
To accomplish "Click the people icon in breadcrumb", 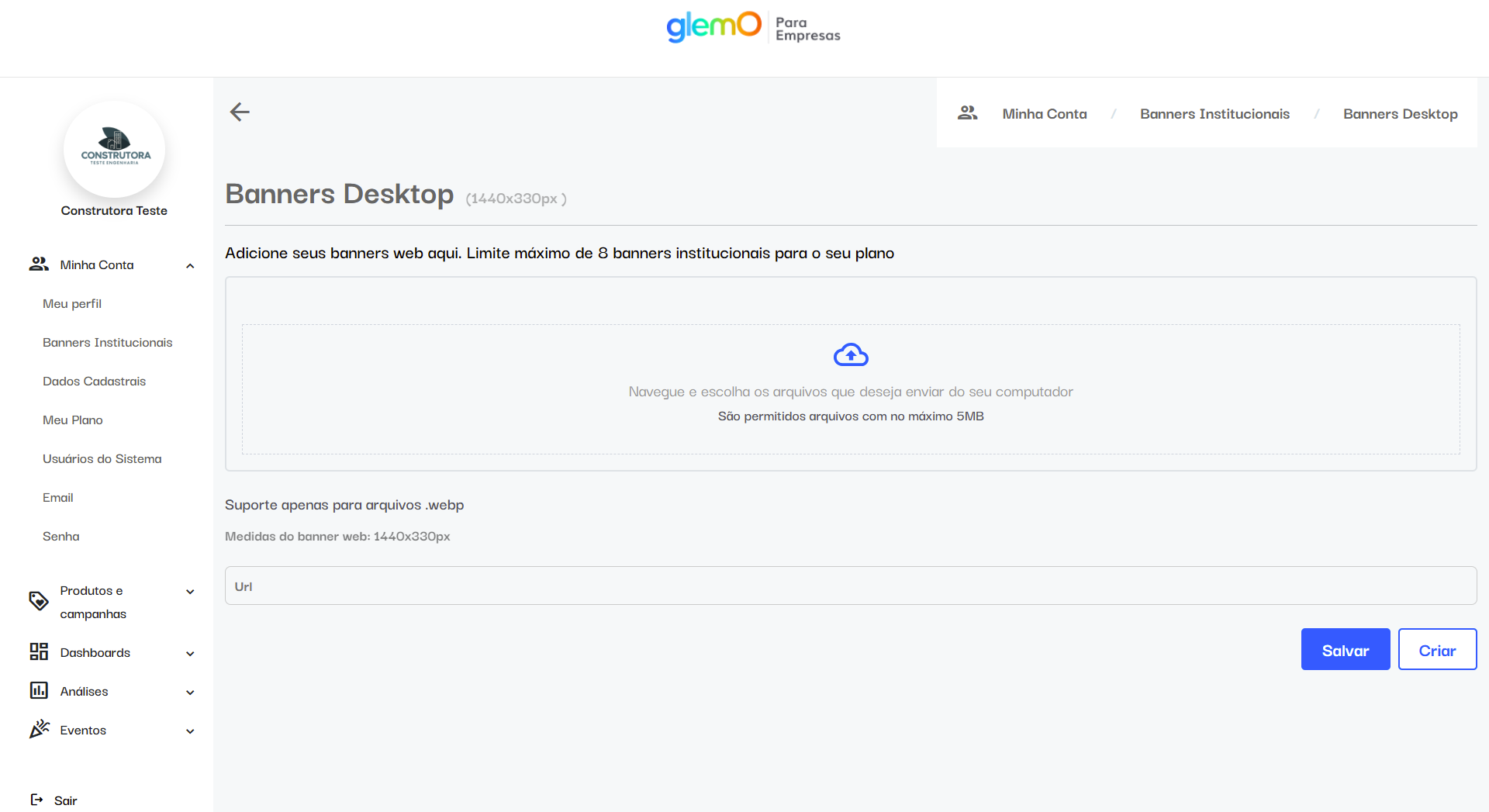I will click(x=967, y=113).
